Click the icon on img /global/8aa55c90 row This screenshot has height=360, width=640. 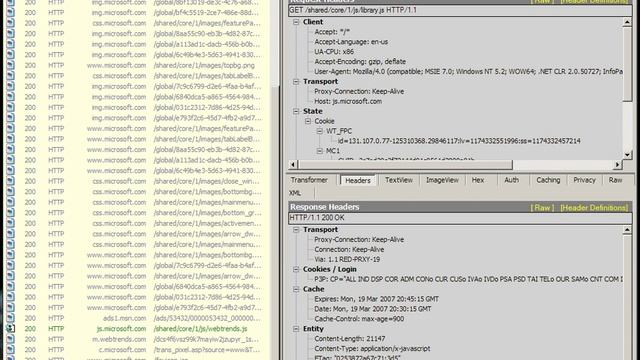click(x=10, y=34)
